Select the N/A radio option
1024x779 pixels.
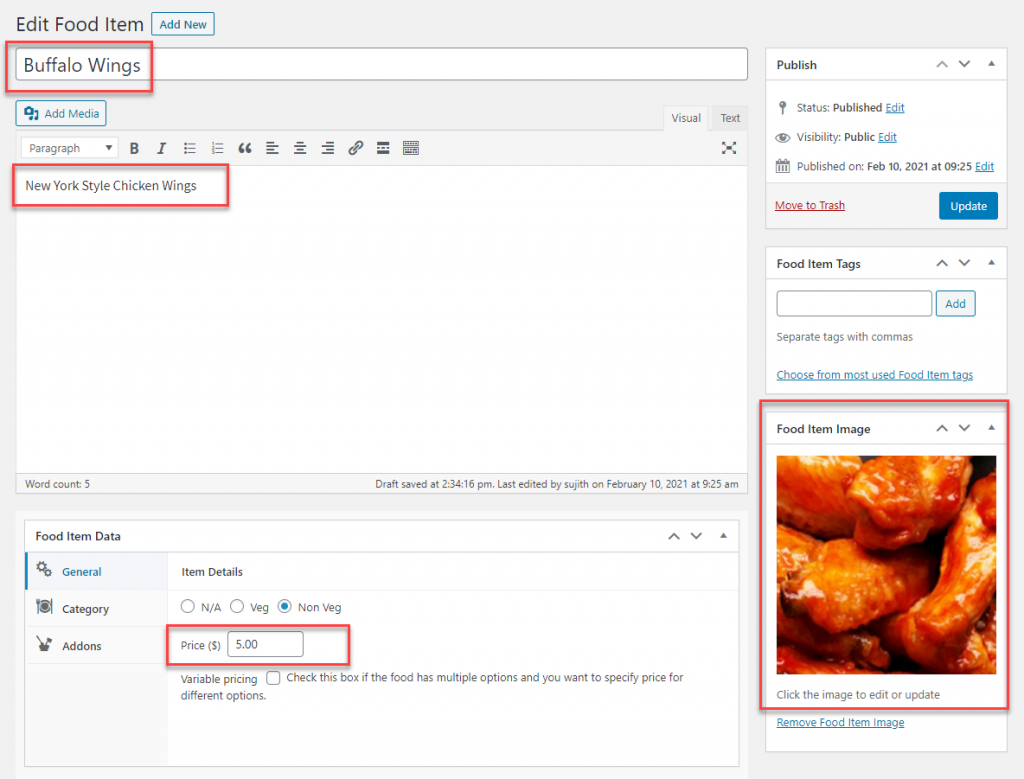pos(187,607)
